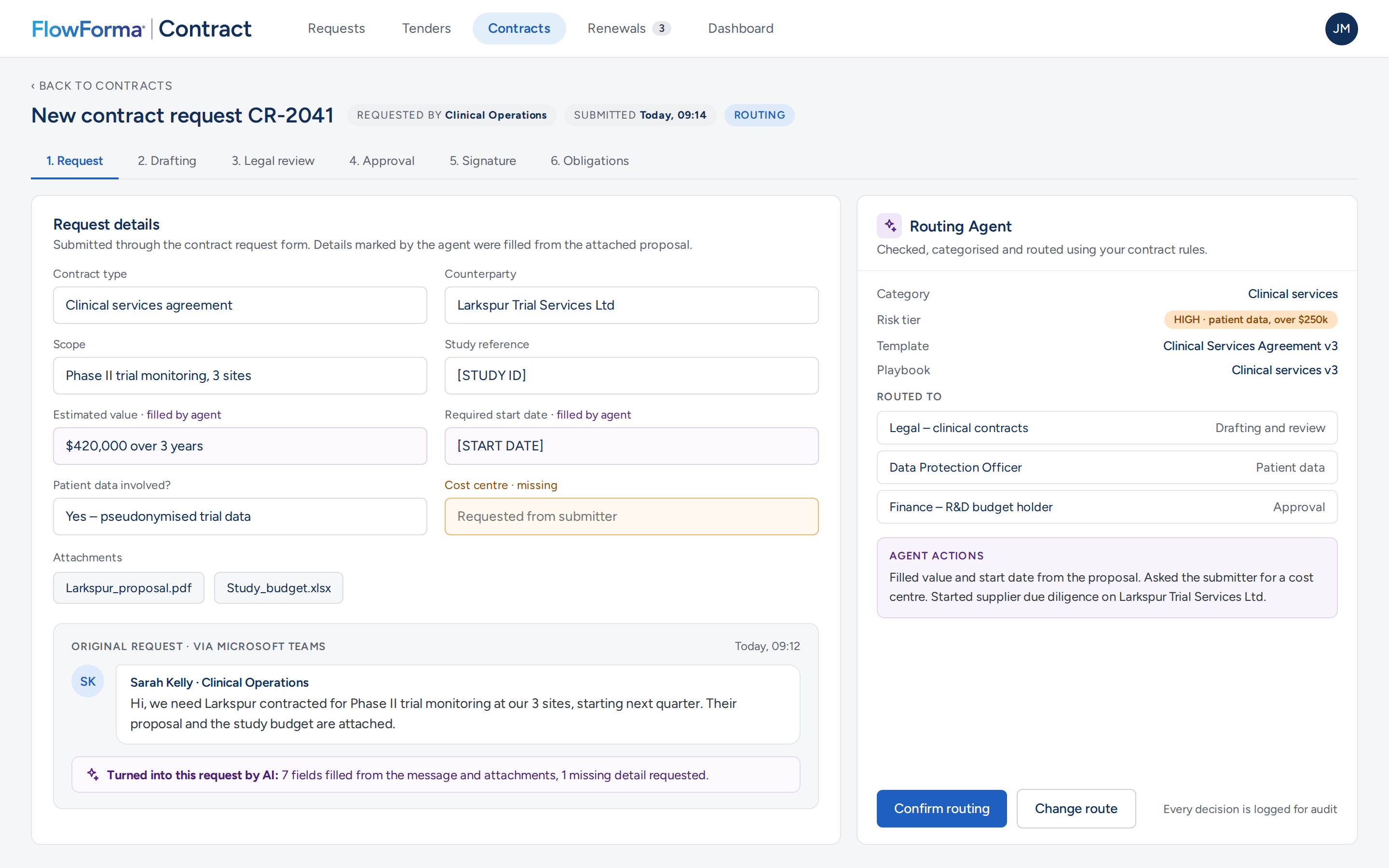
Task: Click the 'Original request · via Microsoft Teams' label
Action: pos(199,646)
